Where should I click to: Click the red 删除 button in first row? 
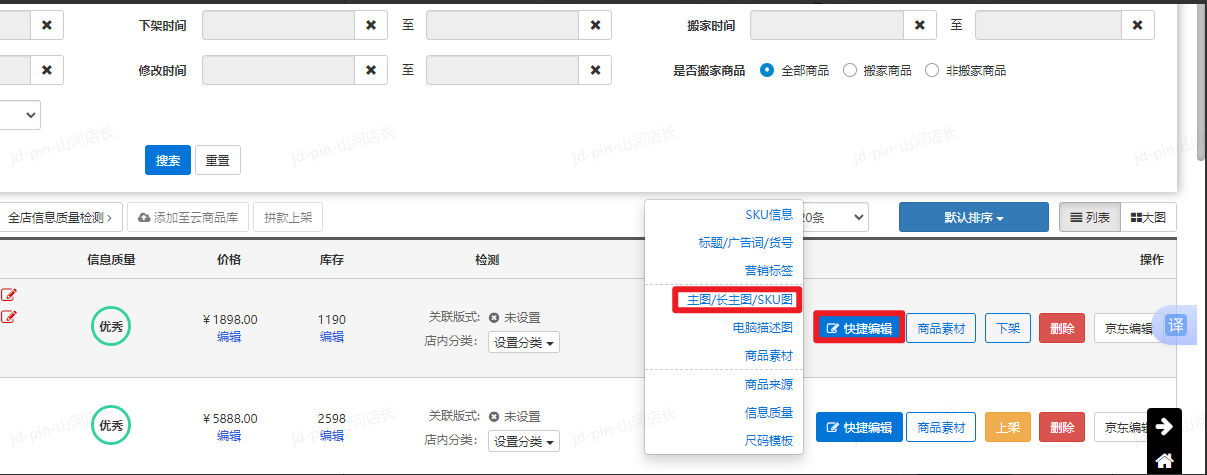1062,328
